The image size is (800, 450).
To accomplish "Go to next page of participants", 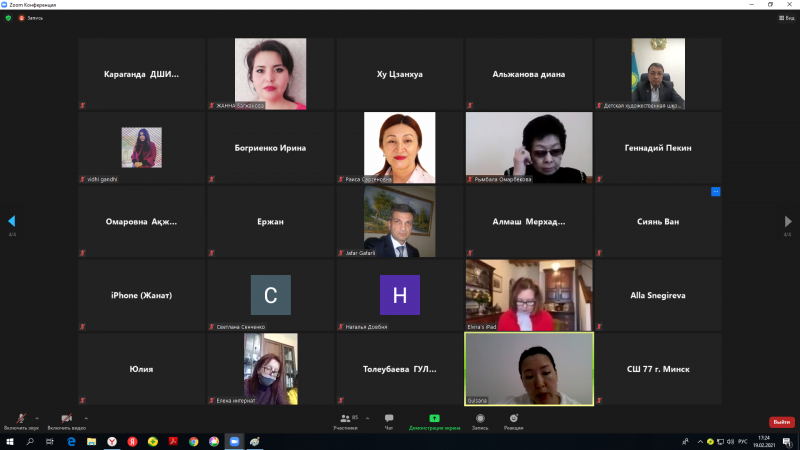I will coord(787,221).
